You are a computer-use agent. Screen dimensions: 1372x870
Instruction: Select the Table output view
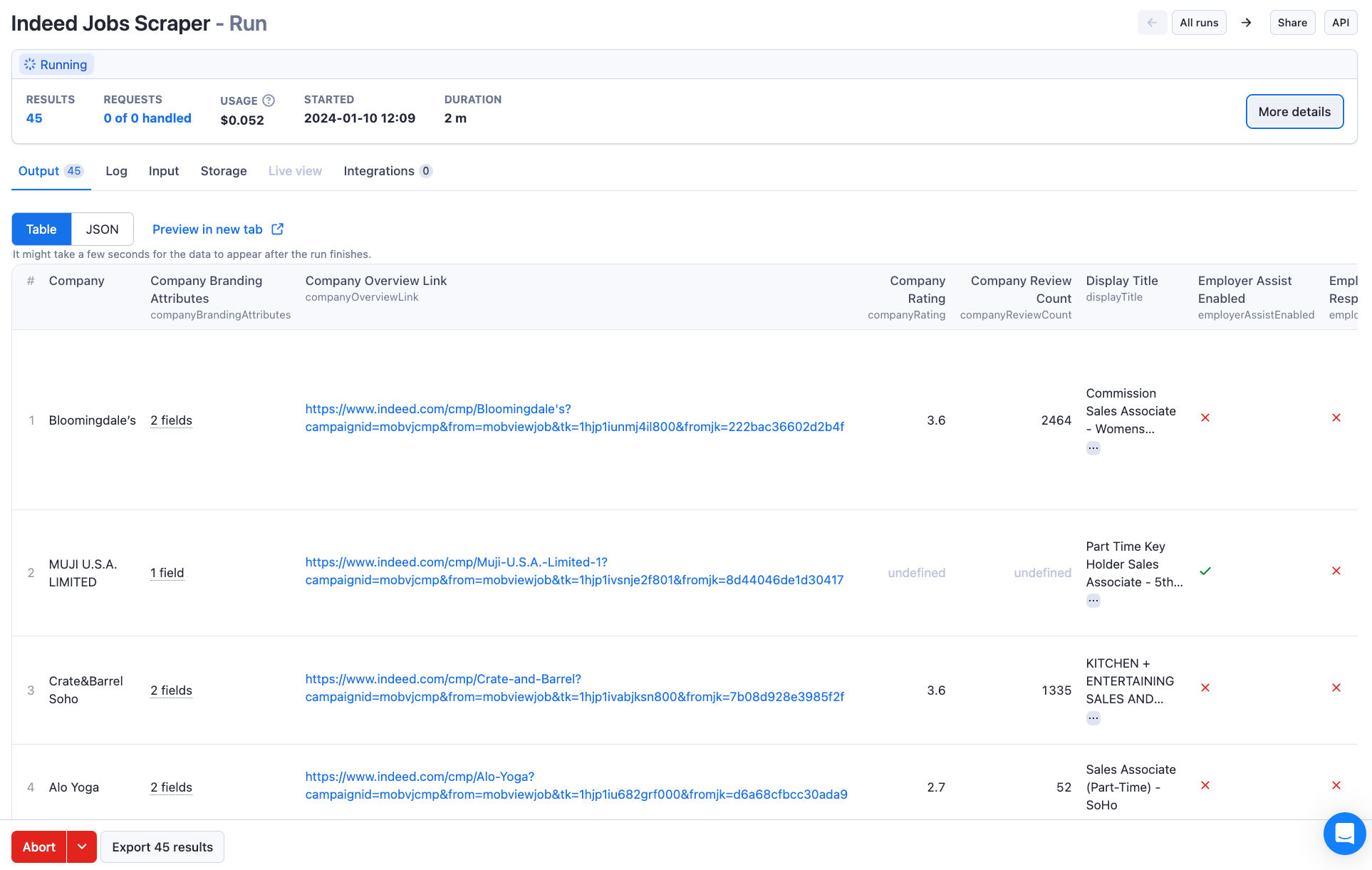point(41,229)
